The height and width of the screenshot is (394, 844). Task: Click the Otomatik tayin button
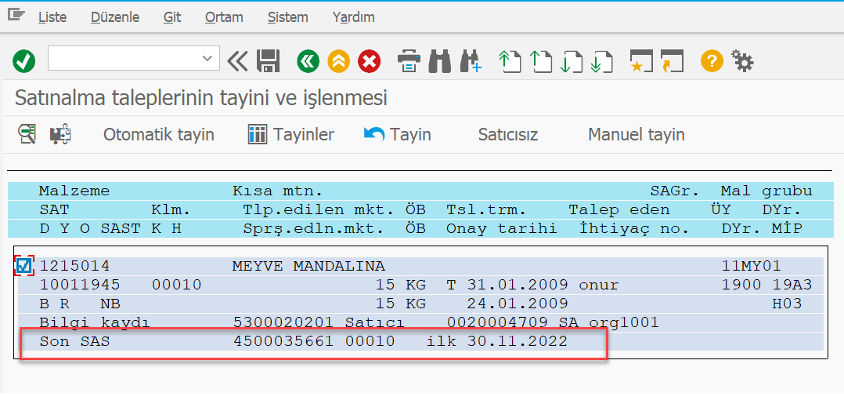pos(159,134)
